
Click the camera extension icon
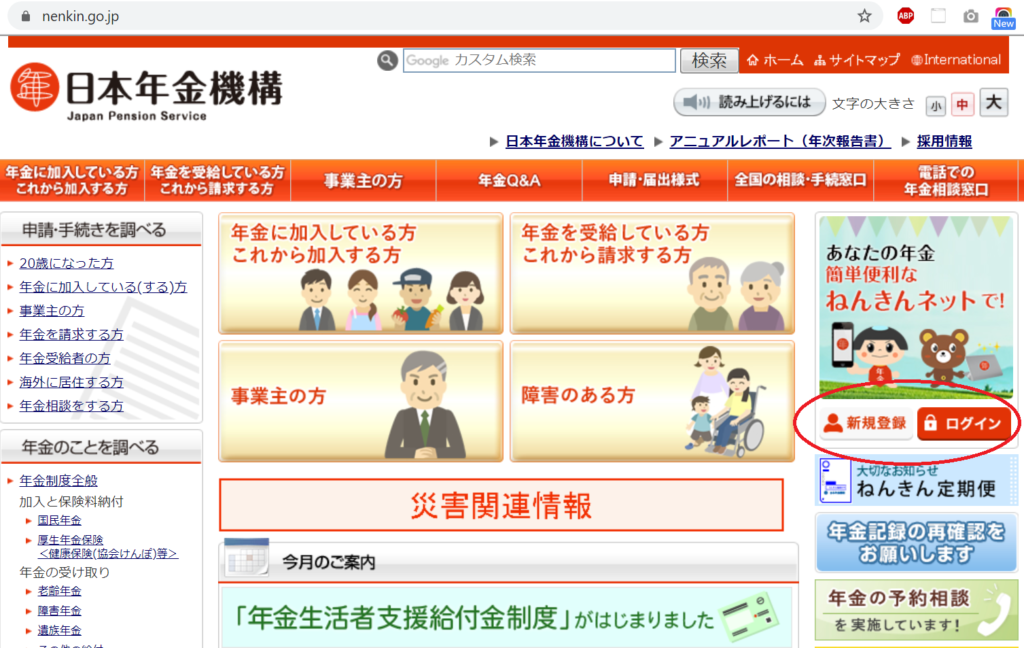click(970, 16)
